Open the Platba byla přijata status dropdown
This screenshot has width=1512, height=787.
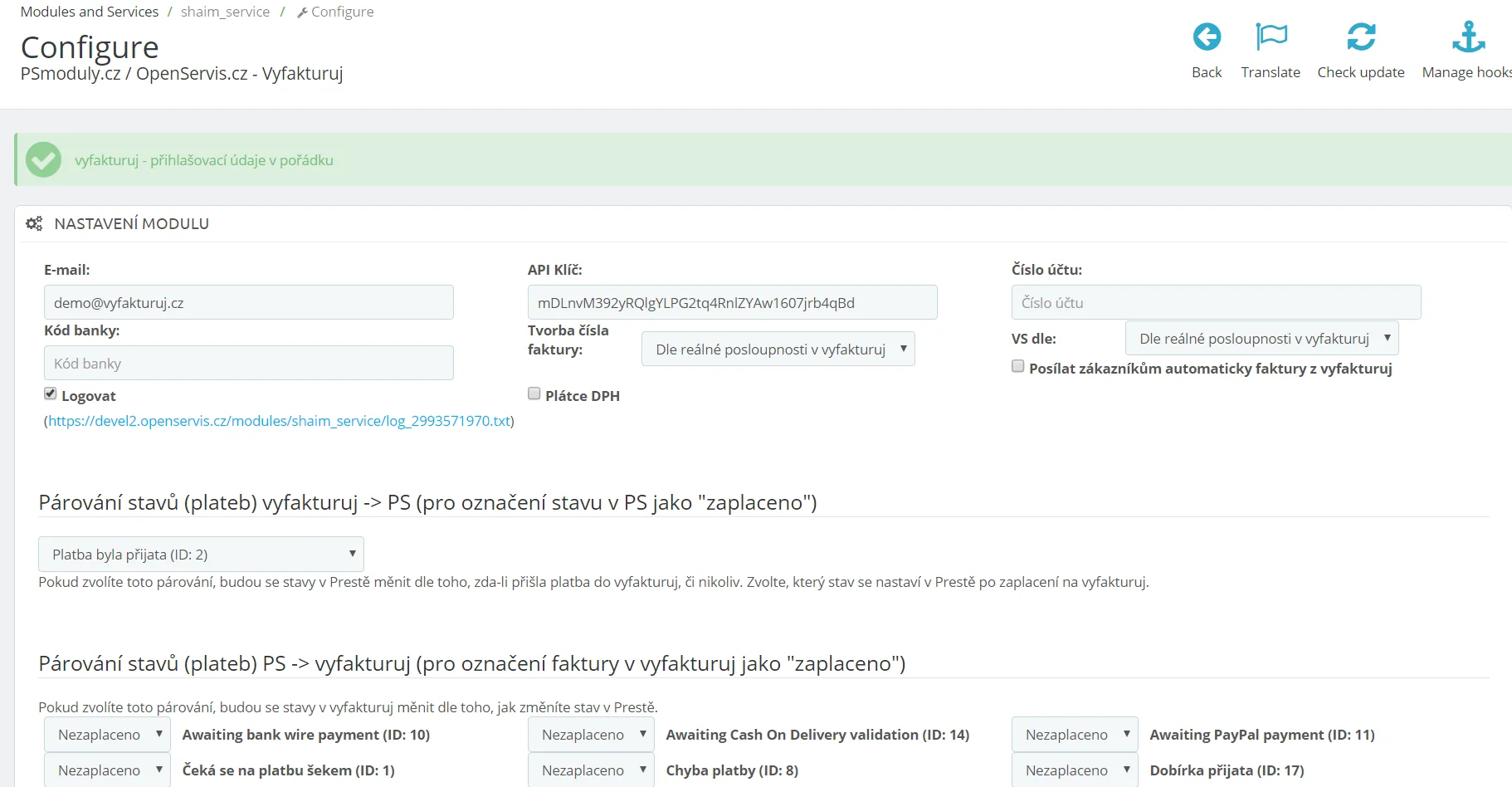[201, 555]
